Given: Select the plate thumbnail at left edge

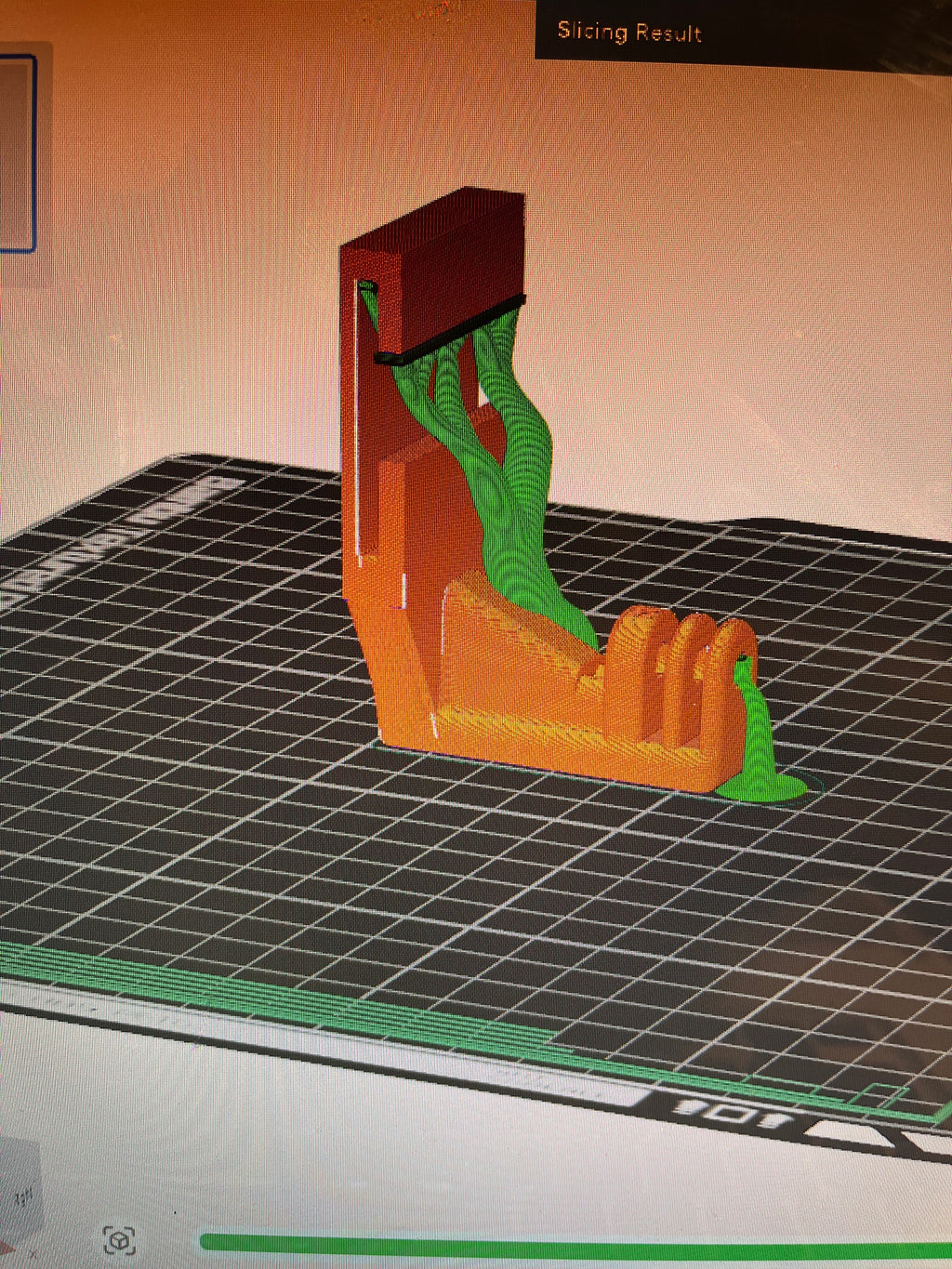Looking at the screenshot, I should (17, 153).
